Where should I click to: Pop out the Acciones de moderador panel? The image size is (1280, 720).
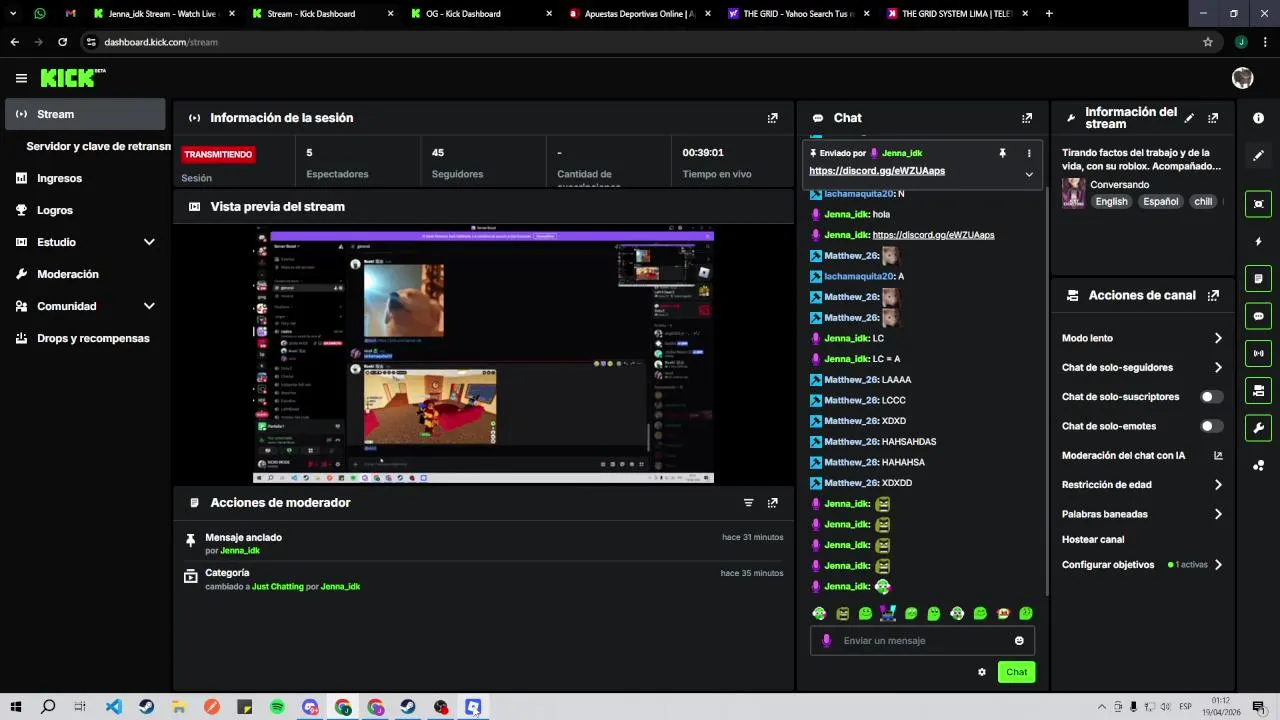pyautogui.click(x=772, y=503)
